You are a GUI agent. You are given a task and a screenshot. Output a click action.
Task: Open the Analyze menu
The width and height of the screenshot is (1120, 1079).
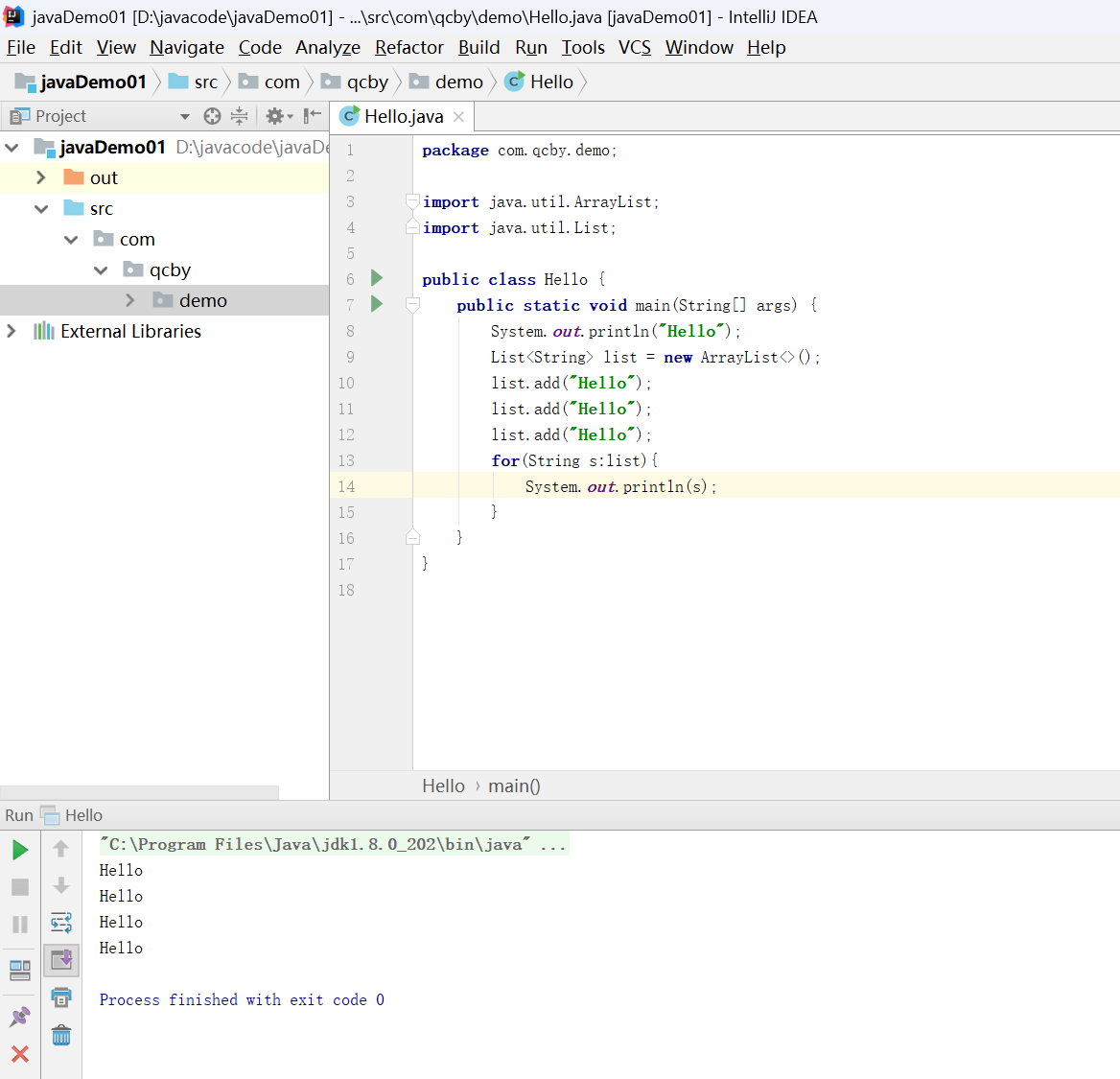(328, 47)
